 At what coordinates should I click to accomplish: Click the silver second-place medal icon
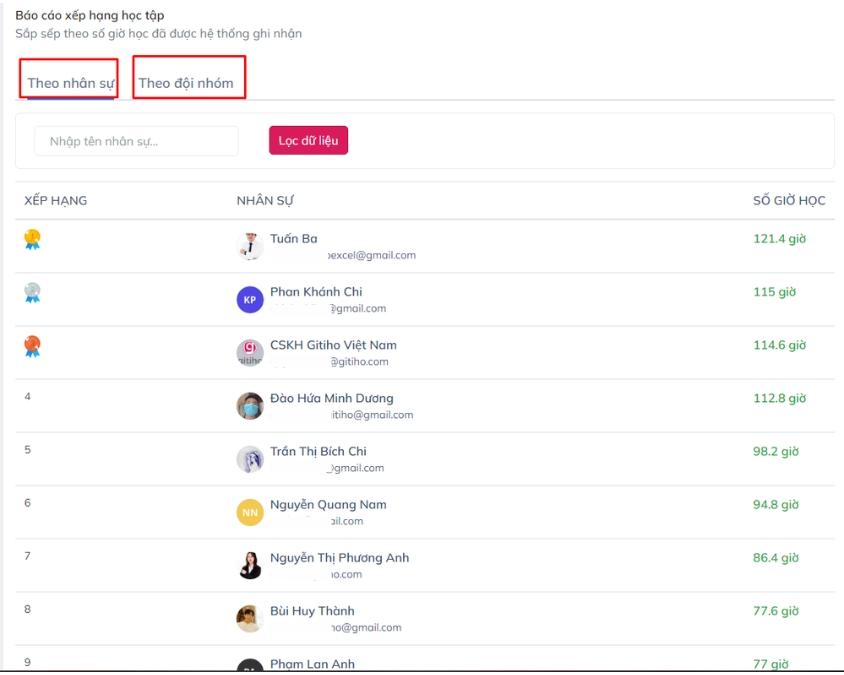(32, 292)
